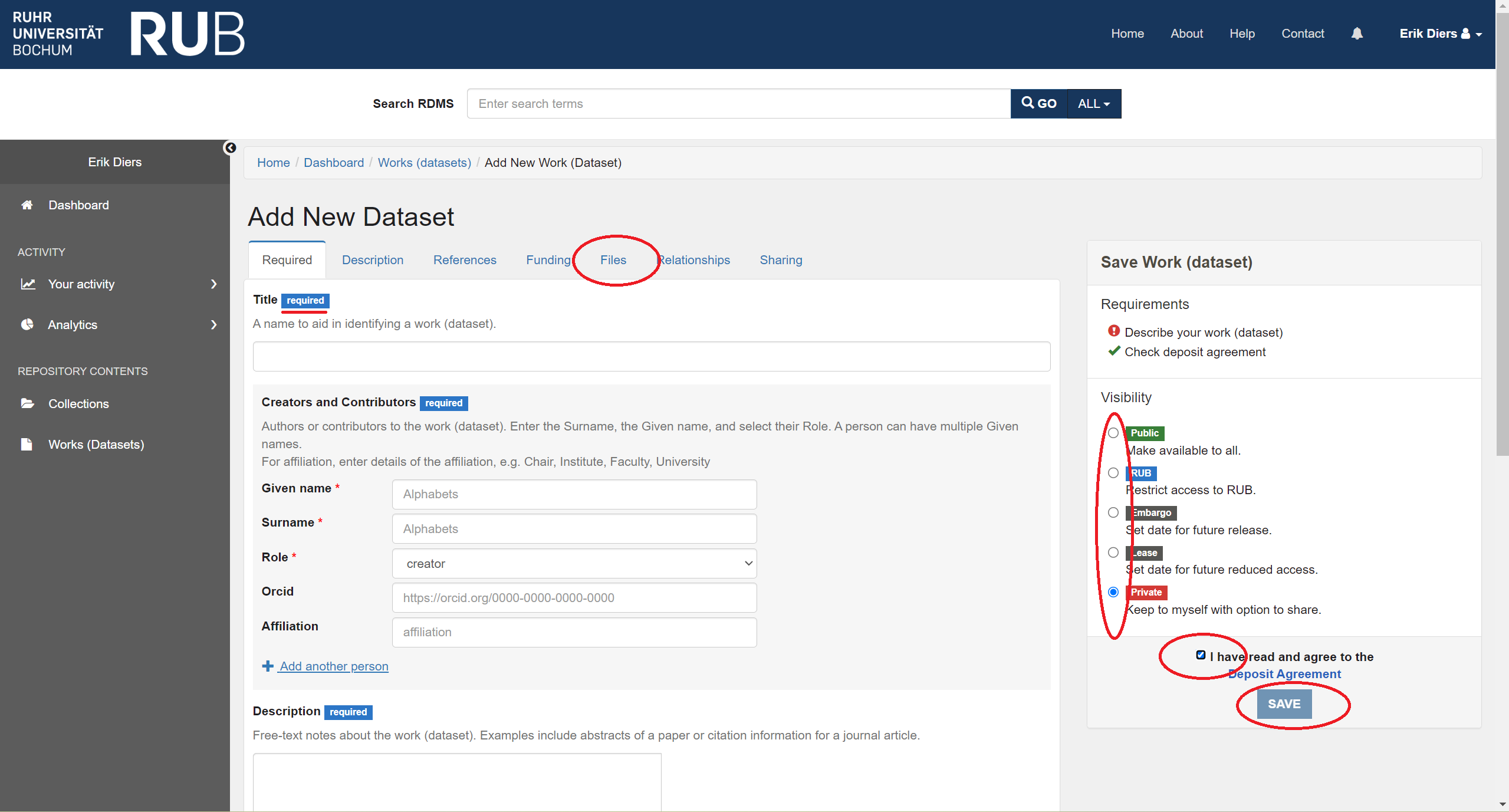Select the Embargo visibility radio button
This screenshot has width=1509, height=812.
click(x=1113, y=512)
